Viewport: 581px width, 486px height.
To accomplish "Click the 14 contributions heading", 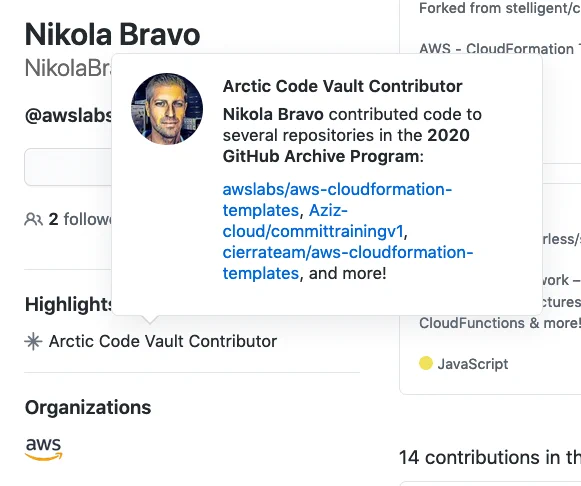I will [x=490, y=457].
